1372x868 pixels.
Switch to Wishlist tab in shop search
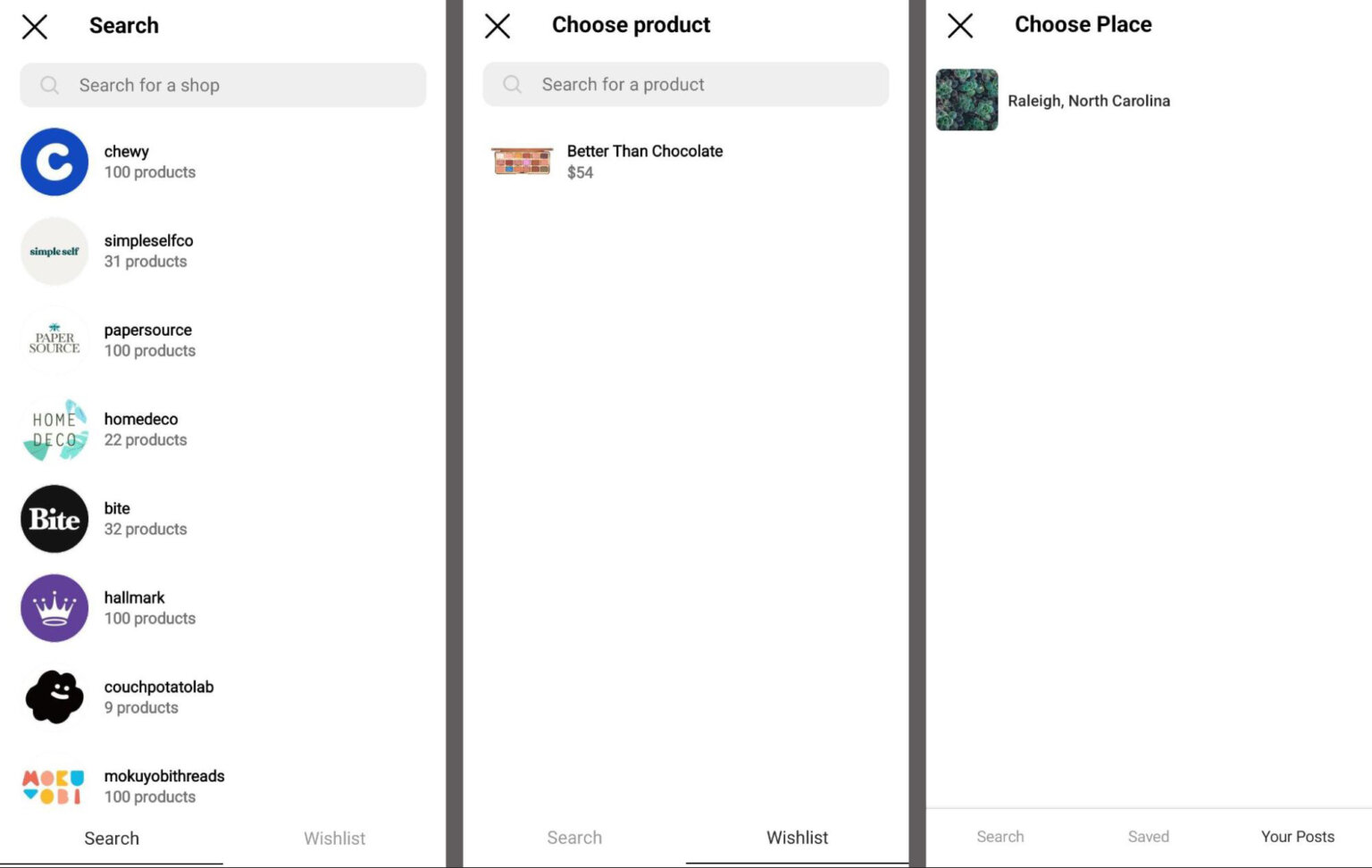coord(334,839)
